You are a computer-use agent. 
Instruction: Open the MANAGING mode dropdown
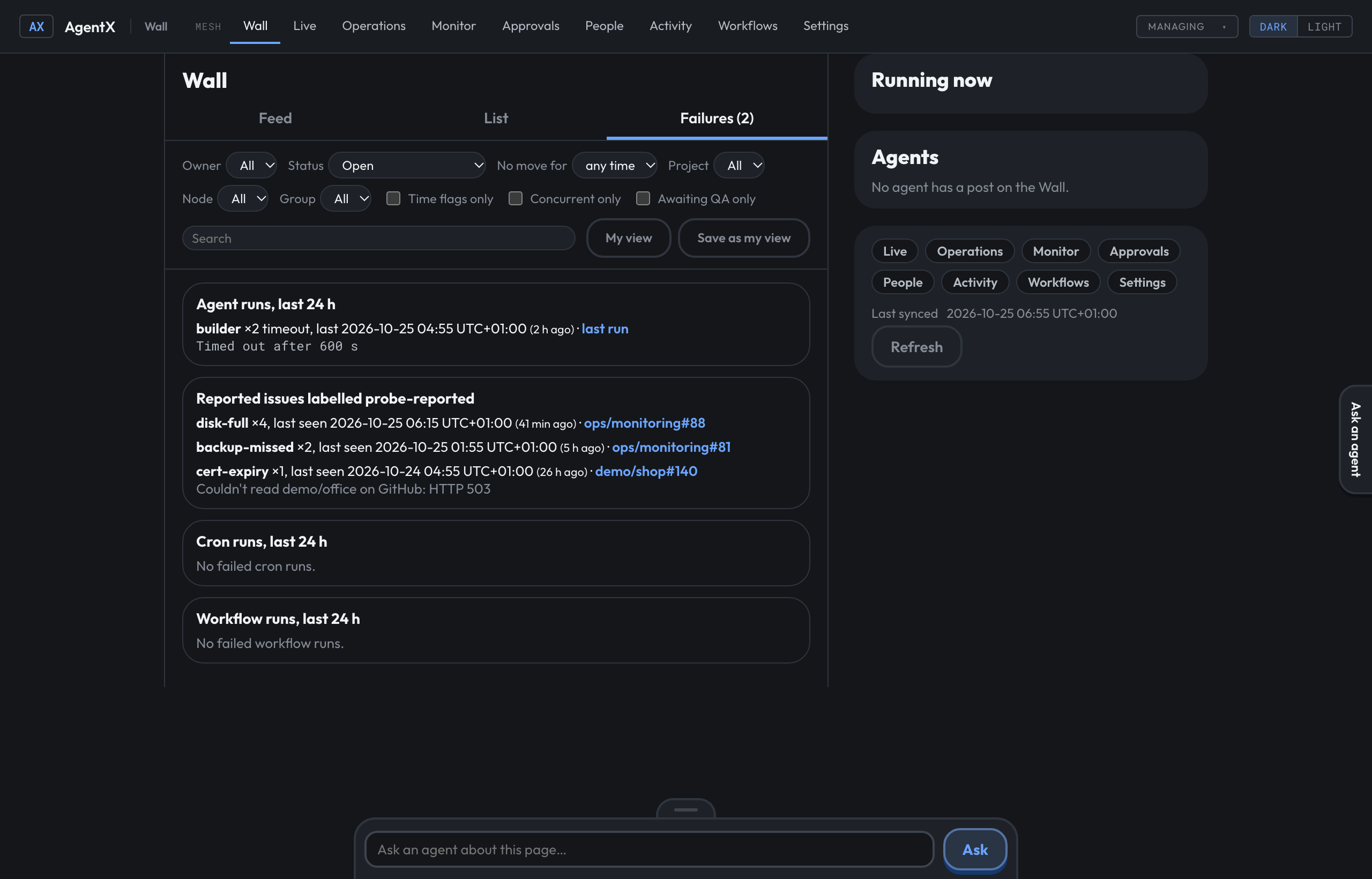click(1187, 26)
